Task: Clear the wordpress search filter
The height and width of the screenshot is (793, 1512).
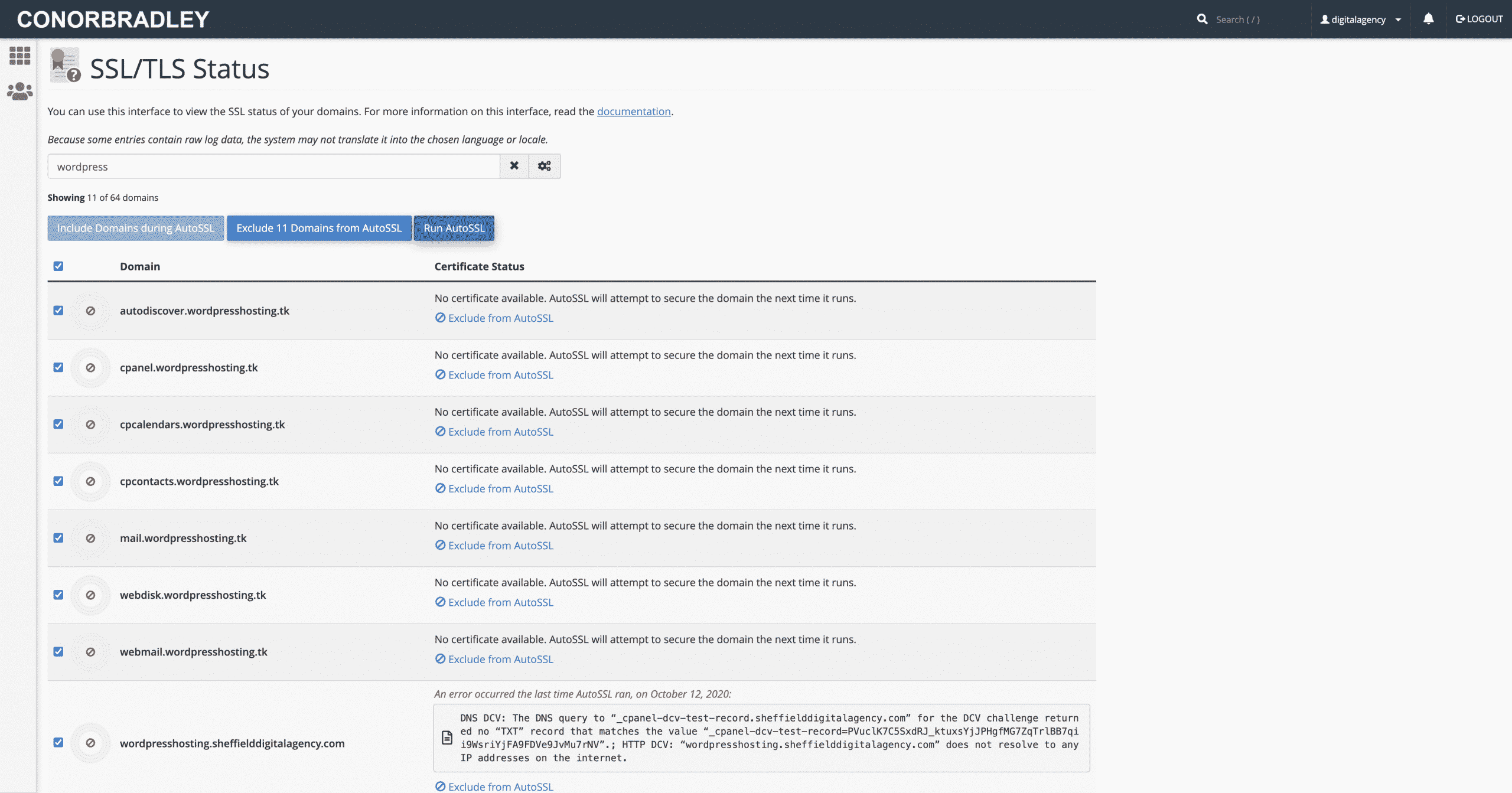Action: pyautogui.click(x=514, y=166)
